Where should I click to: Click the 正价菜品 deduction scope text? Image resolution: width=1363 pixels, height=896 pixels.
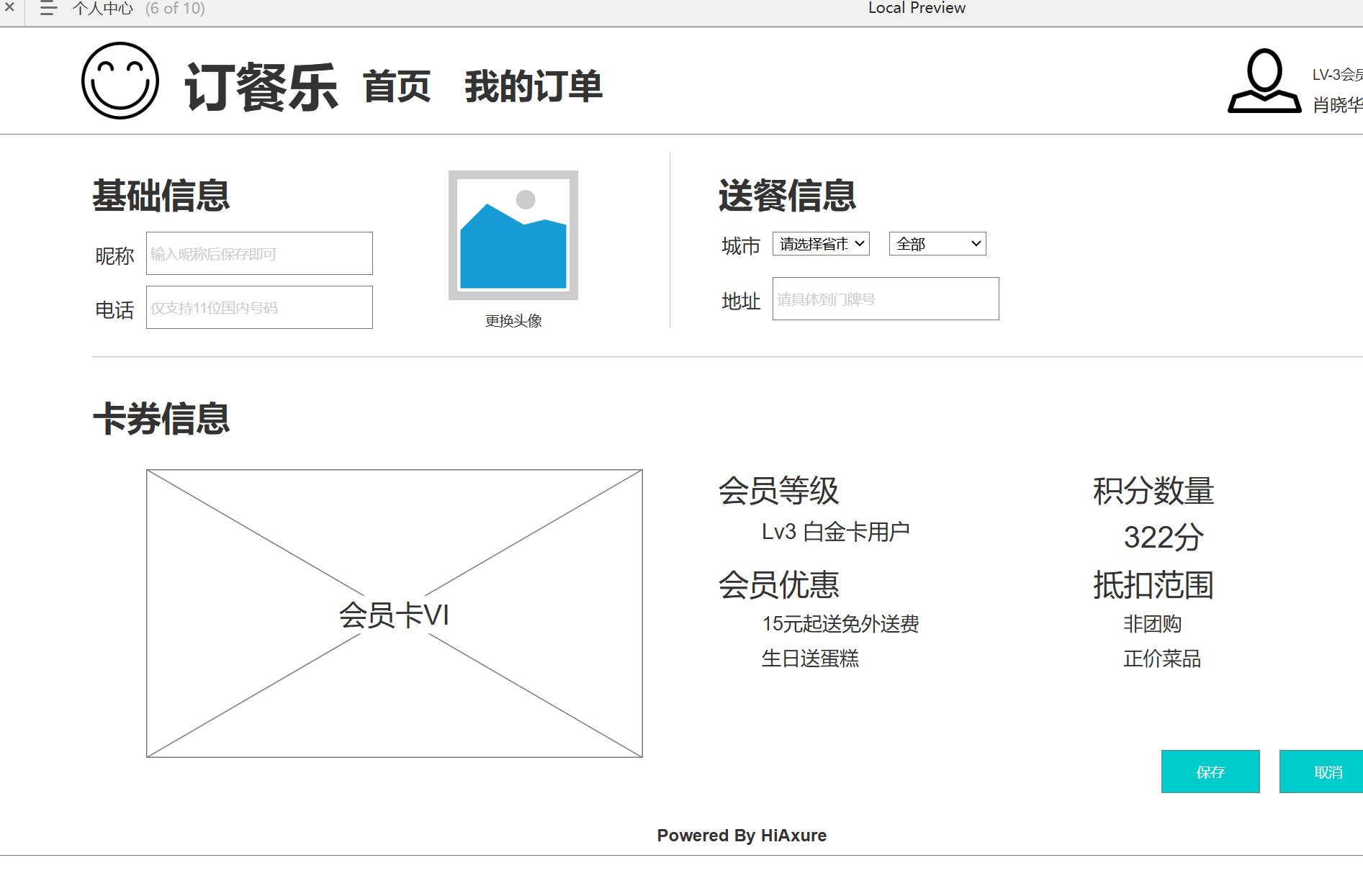(1162, 659)
